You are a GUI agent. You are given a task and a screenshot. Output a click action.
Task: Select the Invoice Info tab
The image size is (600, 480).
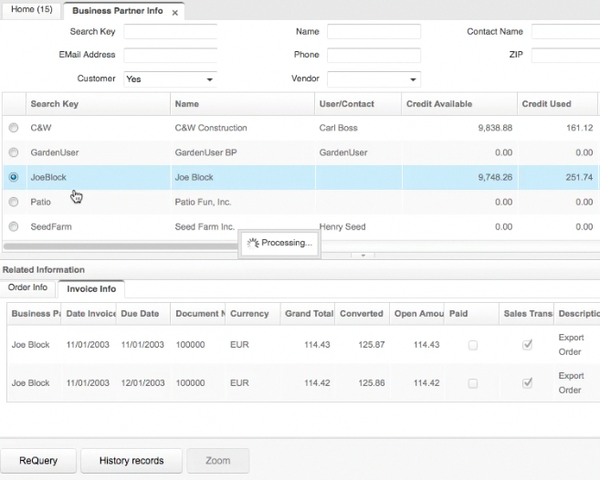(x=91, y=289)
